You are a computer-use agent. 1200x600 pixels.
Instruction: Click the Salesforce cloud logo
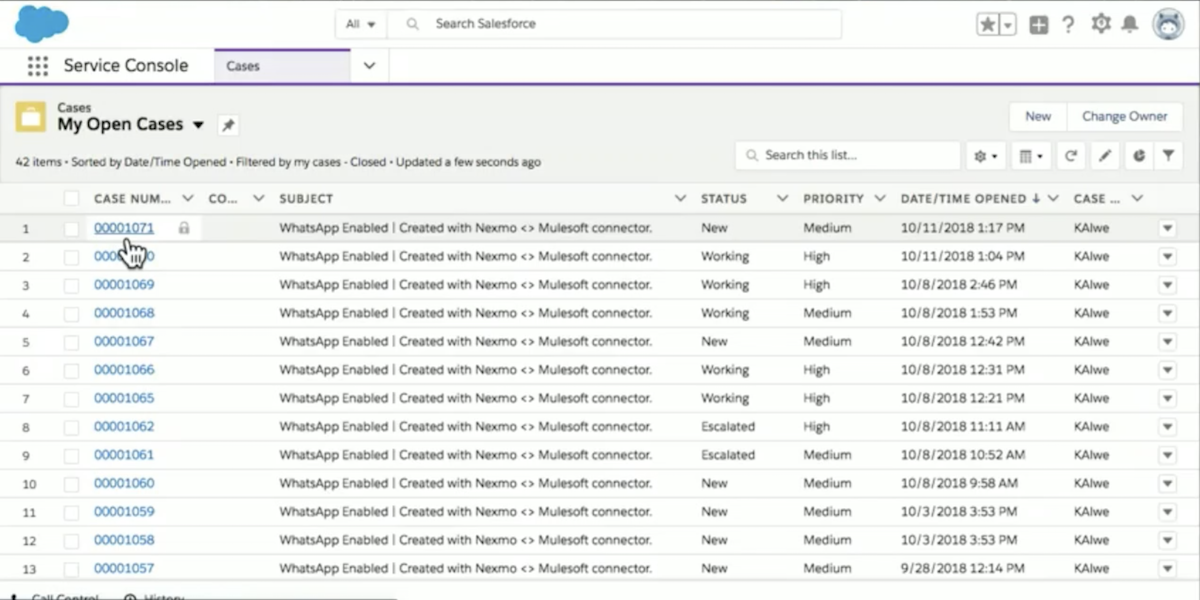42,23
